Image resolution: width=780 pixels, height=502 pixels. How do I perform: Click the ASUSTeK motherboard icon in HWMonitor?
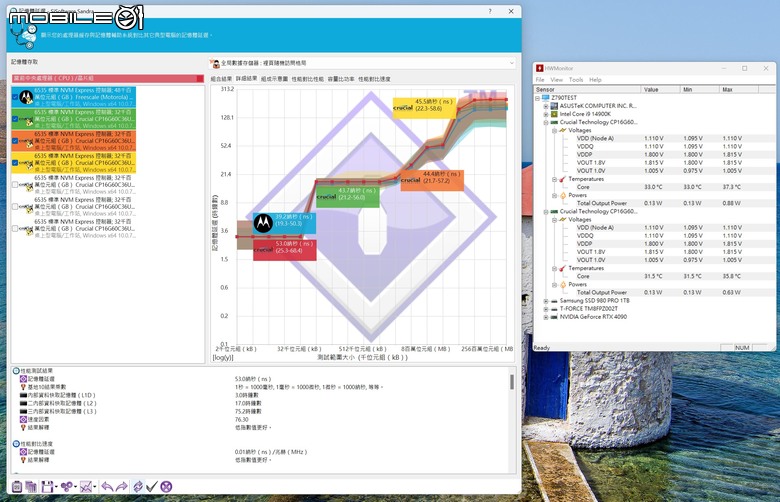click(x=554, y=106)
